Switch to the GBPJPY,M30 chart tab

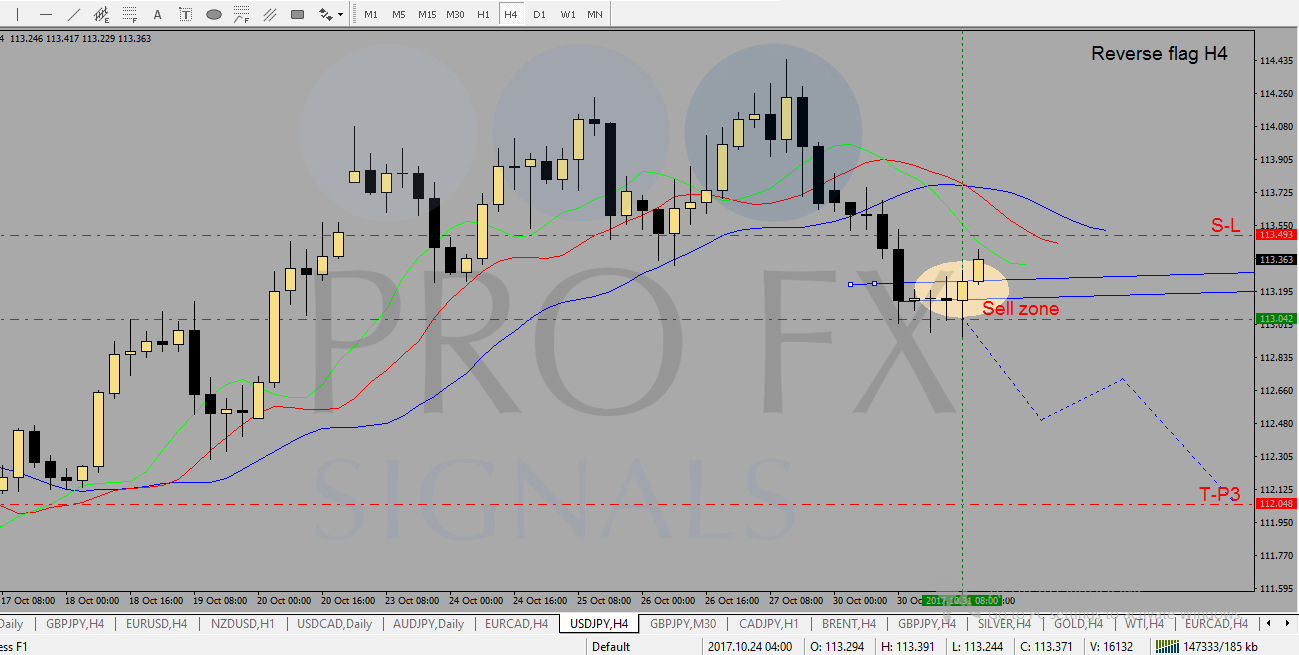click(683, 623)
